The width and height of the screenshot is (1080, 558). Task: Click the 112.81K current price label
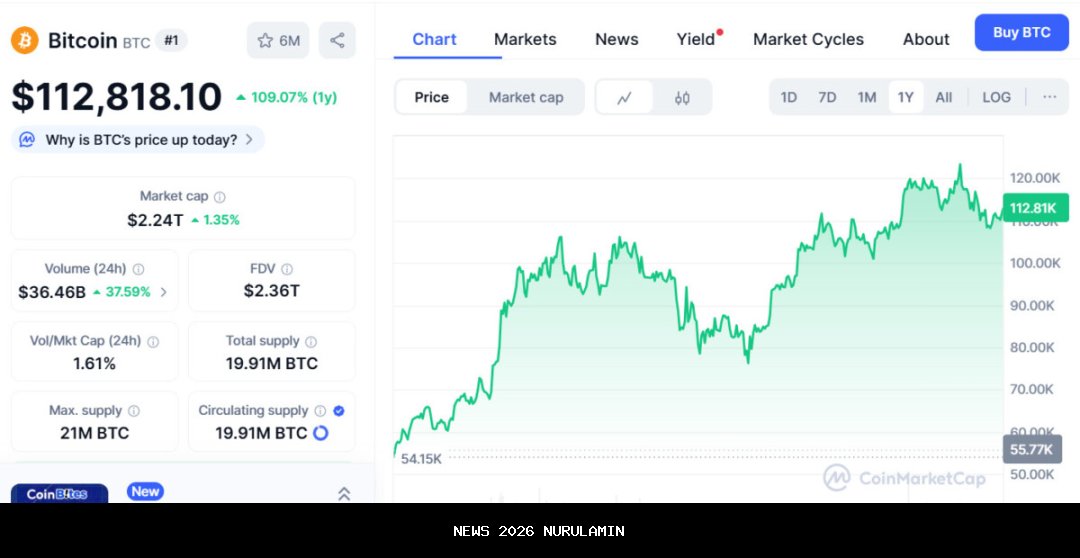pyautogui.click(x=1033, y=208)
